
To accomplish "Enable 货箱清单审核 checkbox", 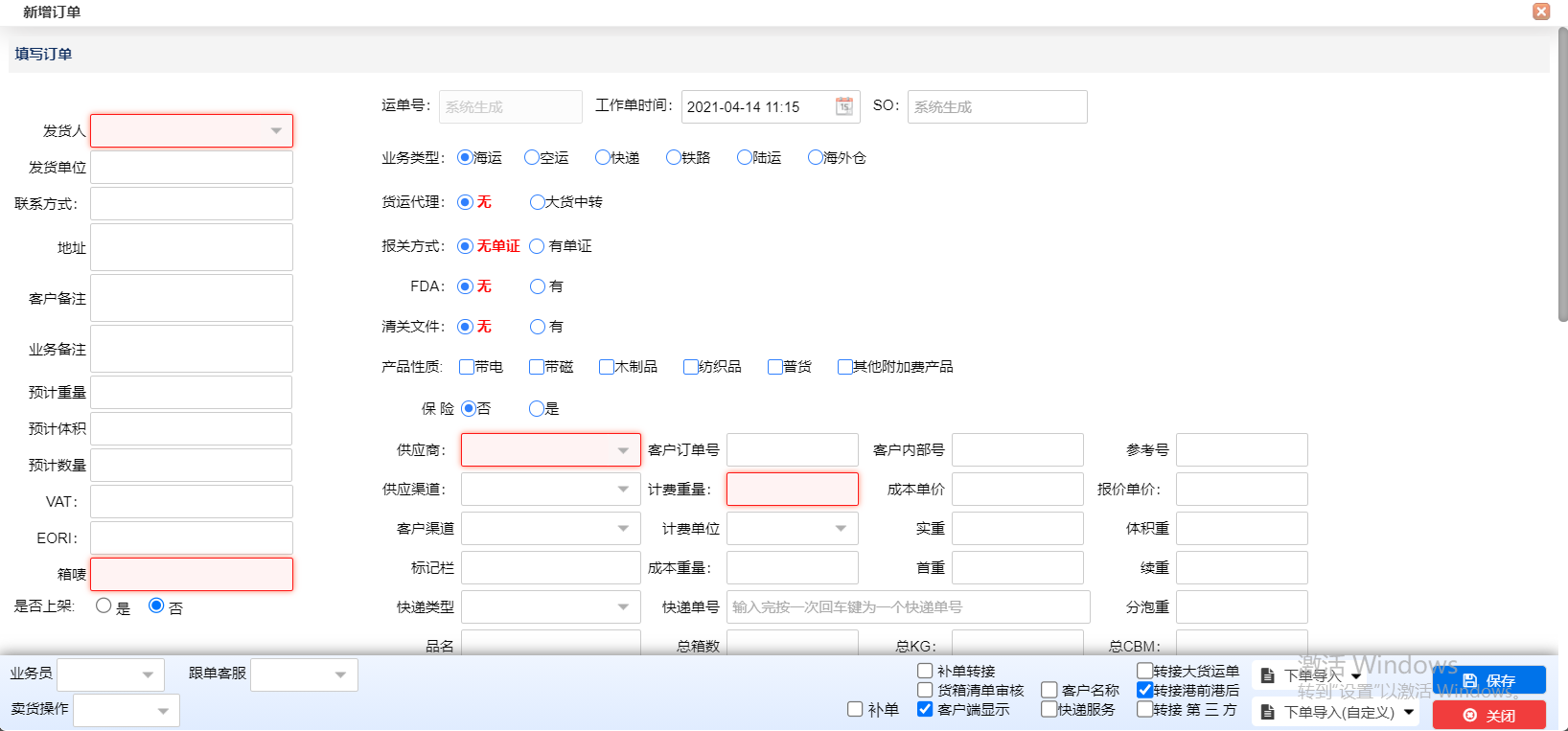I will (925, 690).
